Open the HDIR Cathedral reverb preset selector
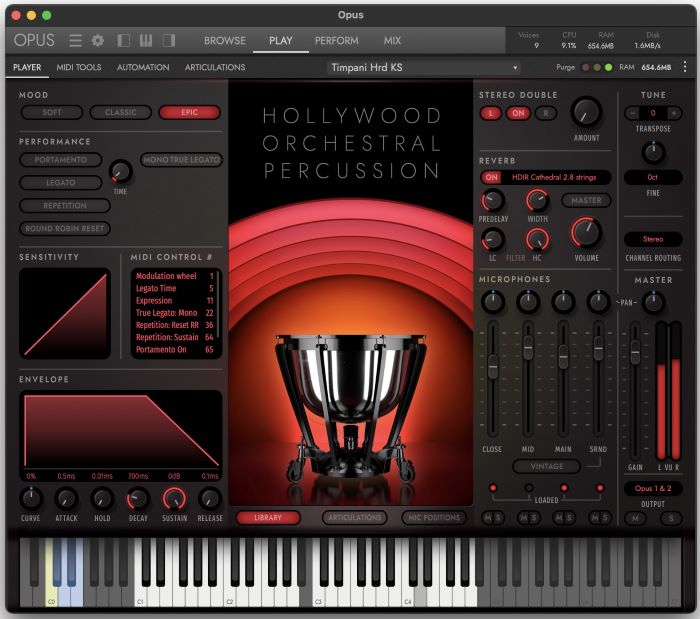This screenshot has height=619, width=700. click(554, 177)
